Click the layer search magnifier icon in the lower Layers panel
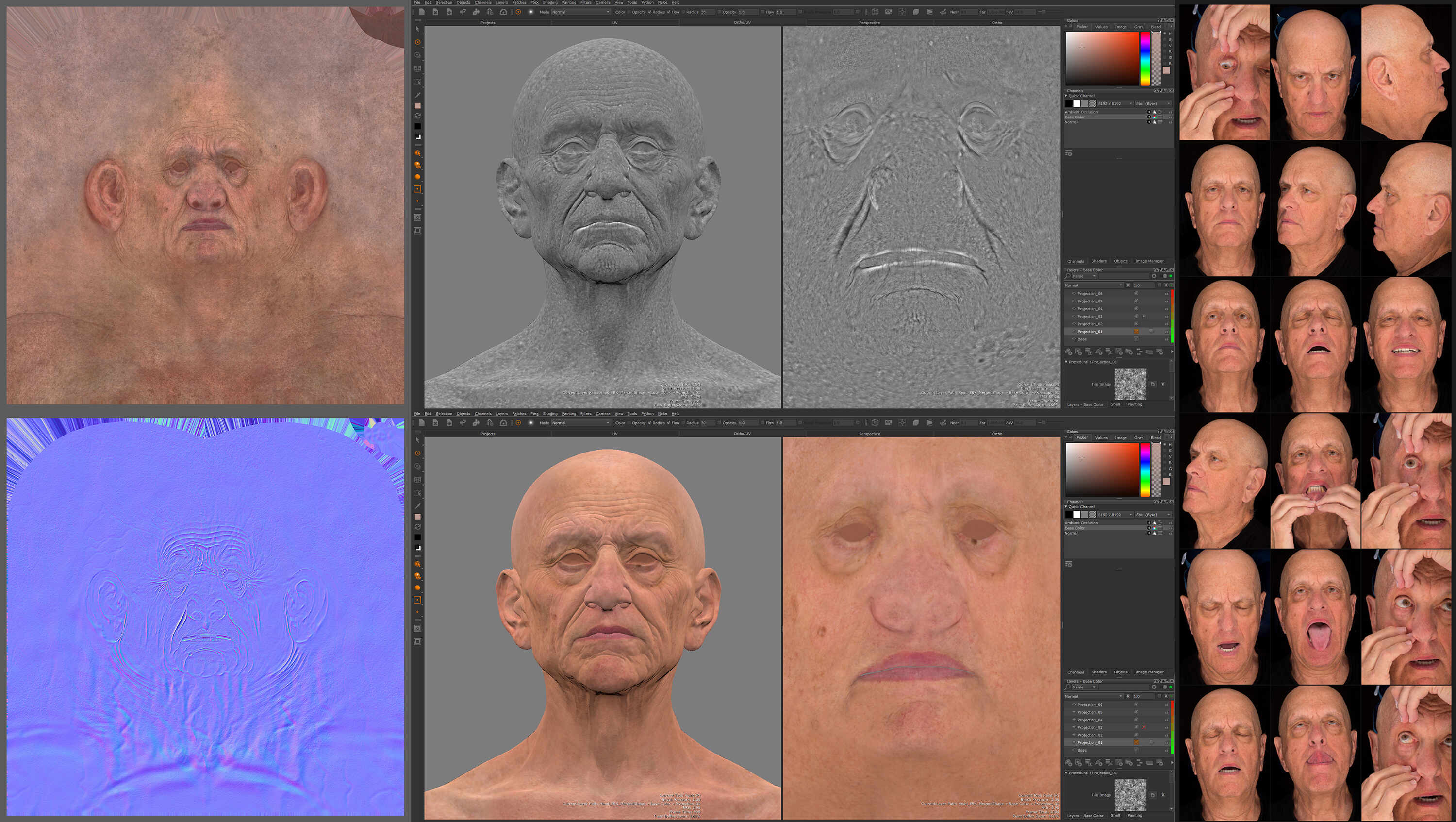Screen dimensions: 1456x822 click(1068, 688)
